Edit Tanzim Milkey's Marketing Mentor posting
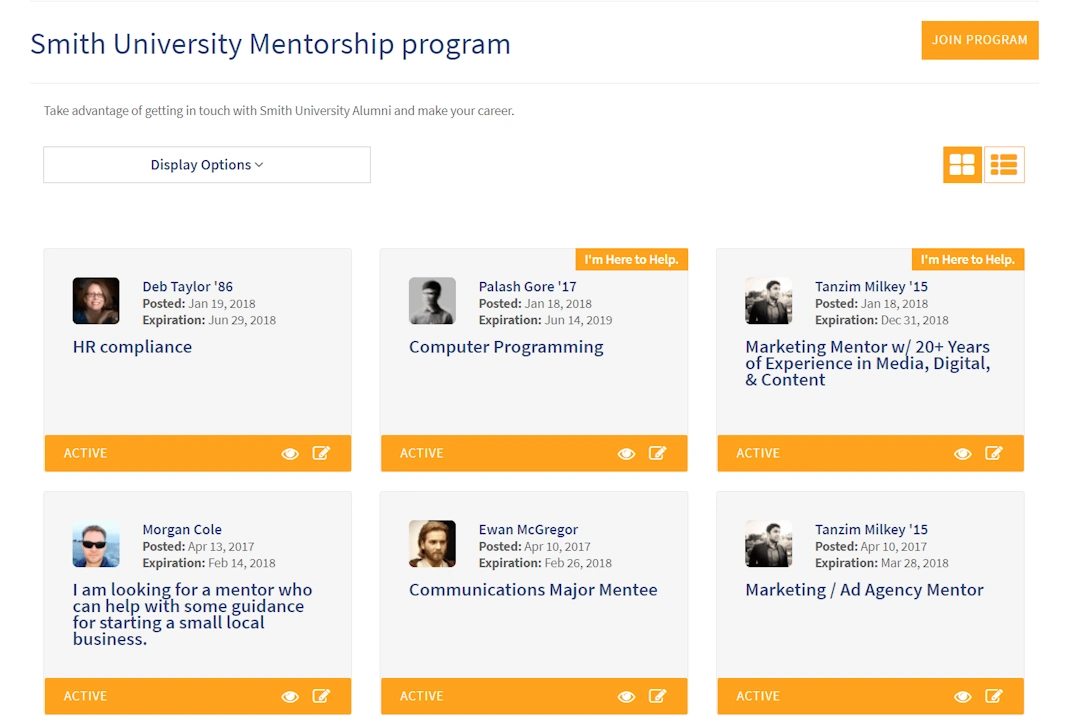Screen dimensions: 1080x725 point(993,453)
